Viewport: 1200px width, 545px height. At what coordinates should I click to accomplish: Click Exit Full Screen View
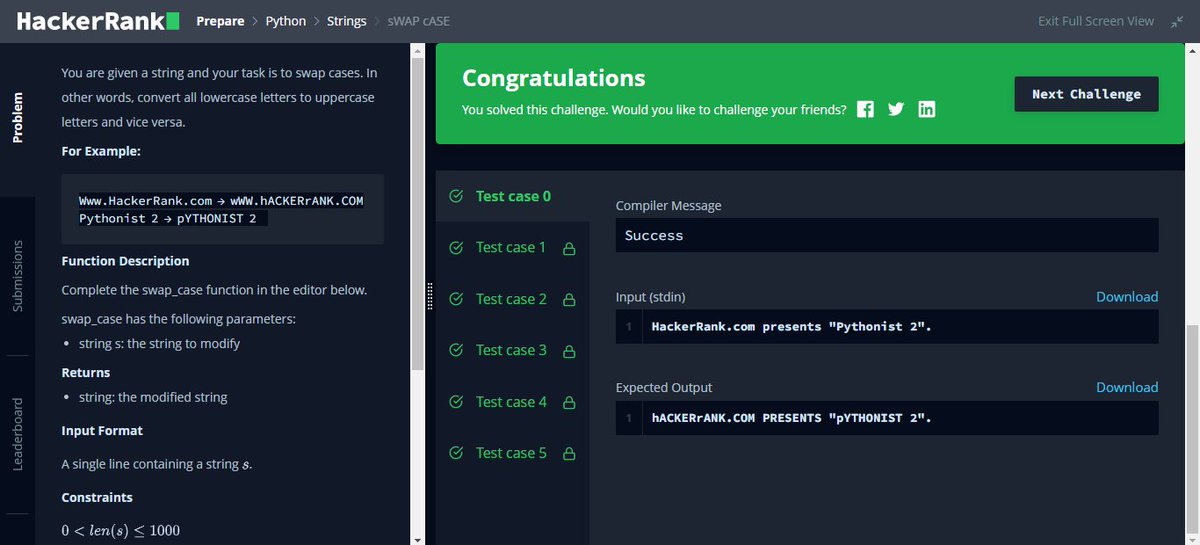tap(1096, 21)
